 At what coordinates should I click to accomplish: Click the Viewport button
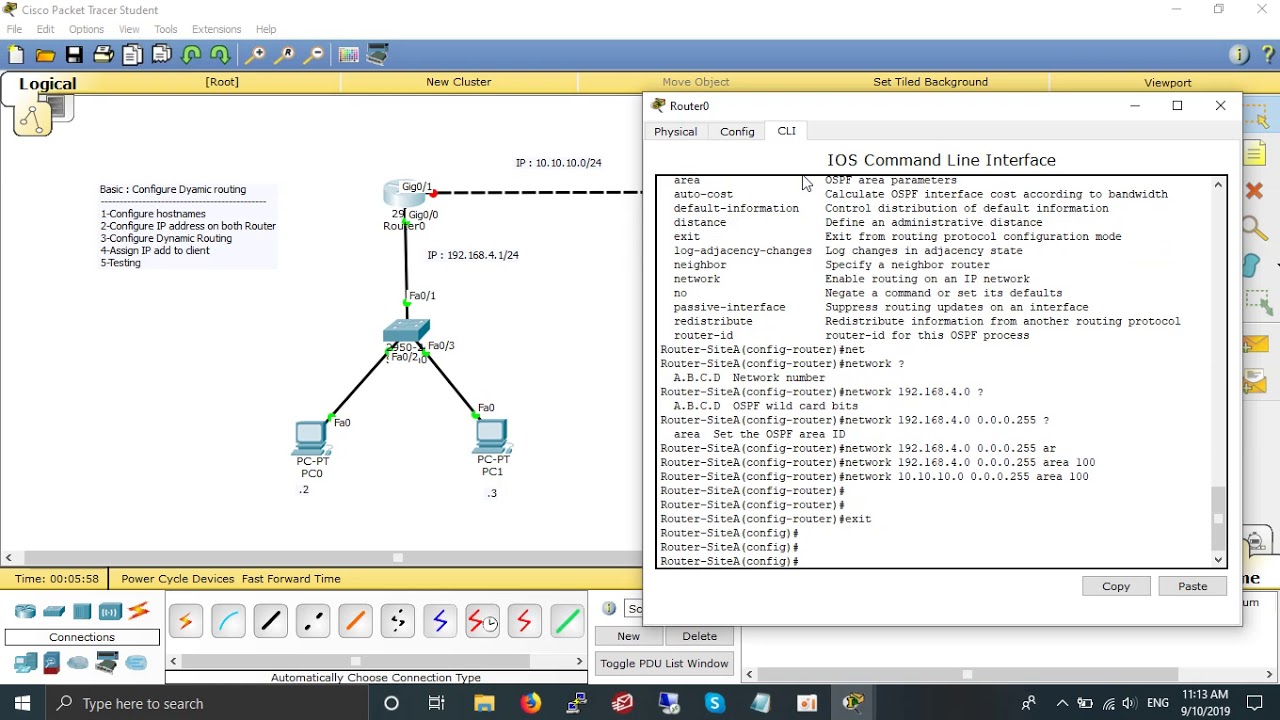[x=1168, y=82]
